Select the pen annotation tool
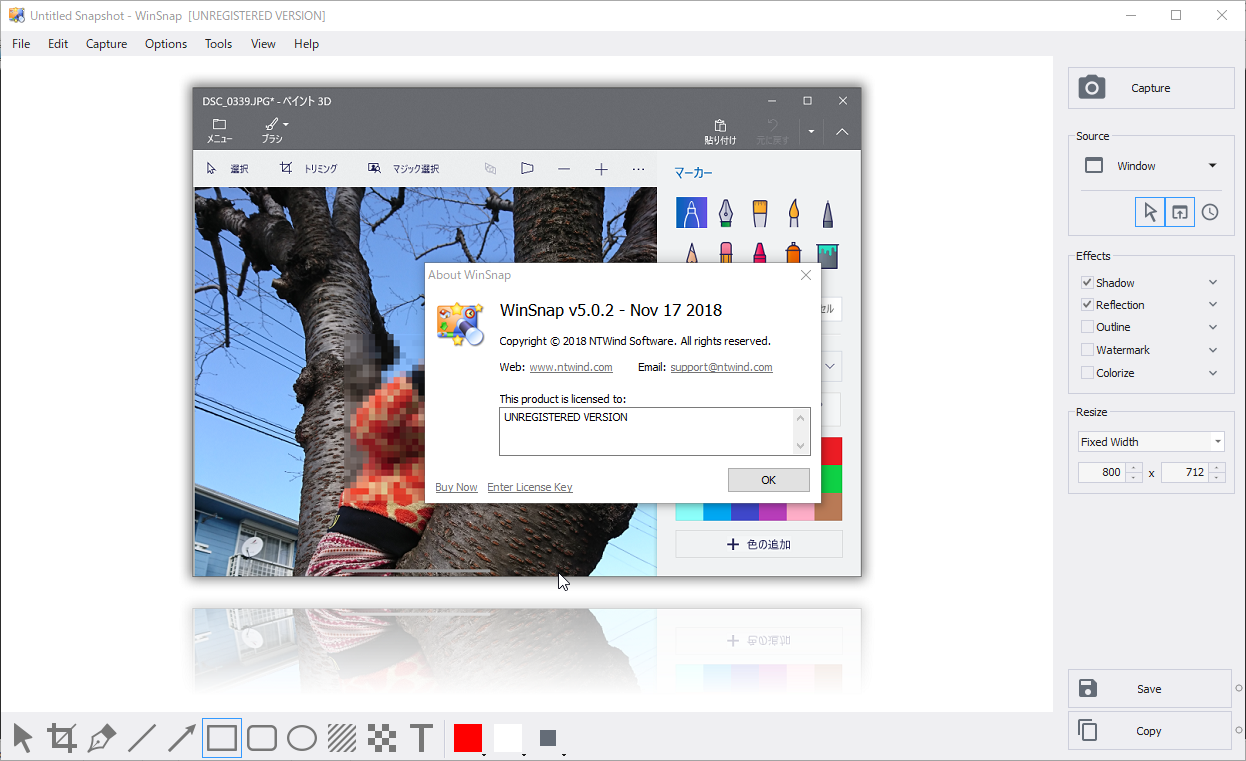 pyautogui.click(x=101, y=737)
